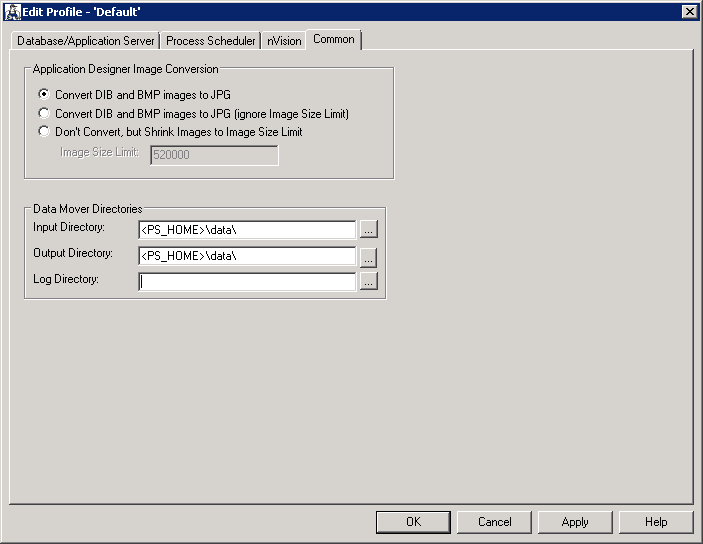Open Help for this dialog
This screenshot has height=544, width=703.
[x=656, y=522]
